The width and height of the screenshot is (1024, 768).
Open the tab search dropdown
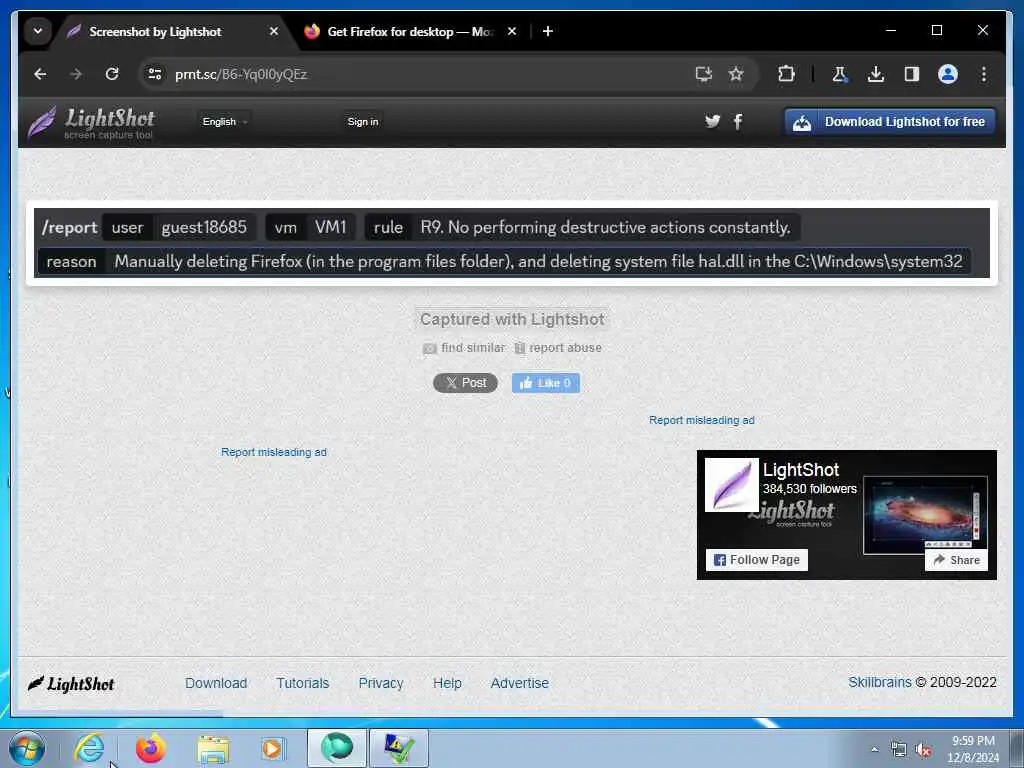38,31
